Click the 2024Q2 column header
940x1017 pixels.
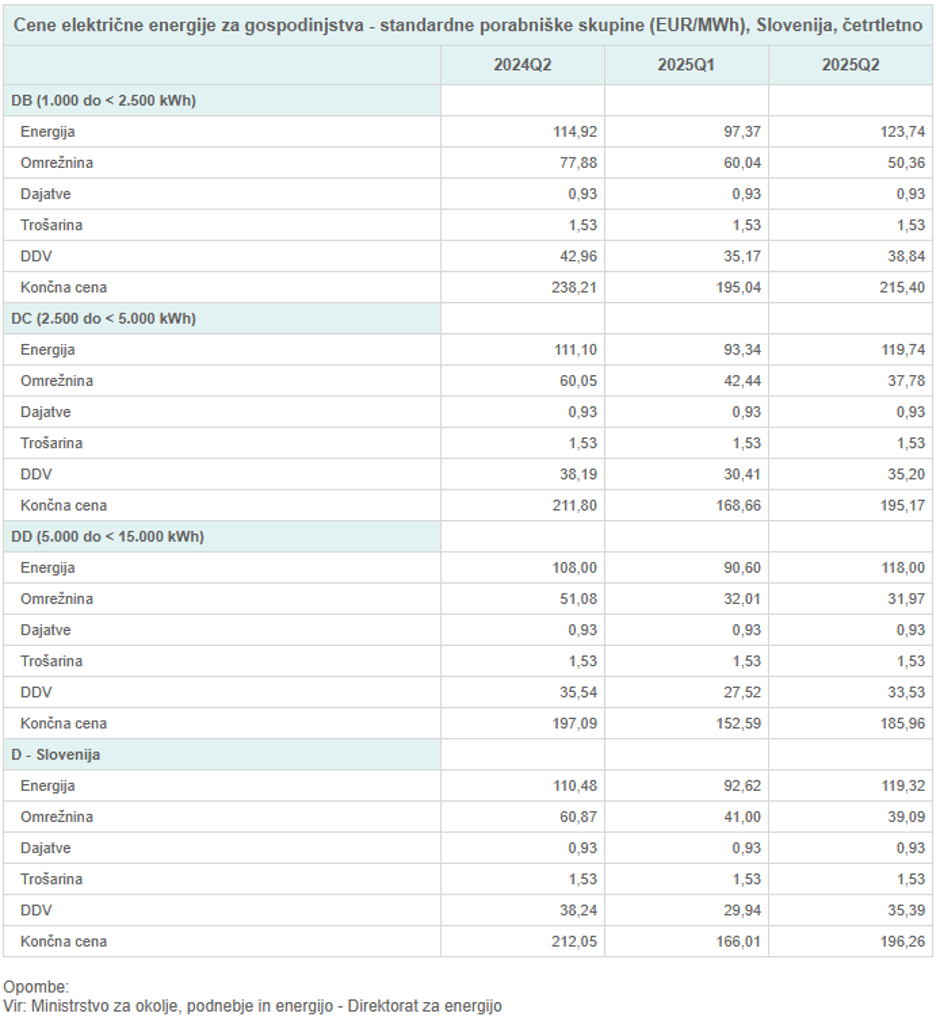tap(522, 65)
